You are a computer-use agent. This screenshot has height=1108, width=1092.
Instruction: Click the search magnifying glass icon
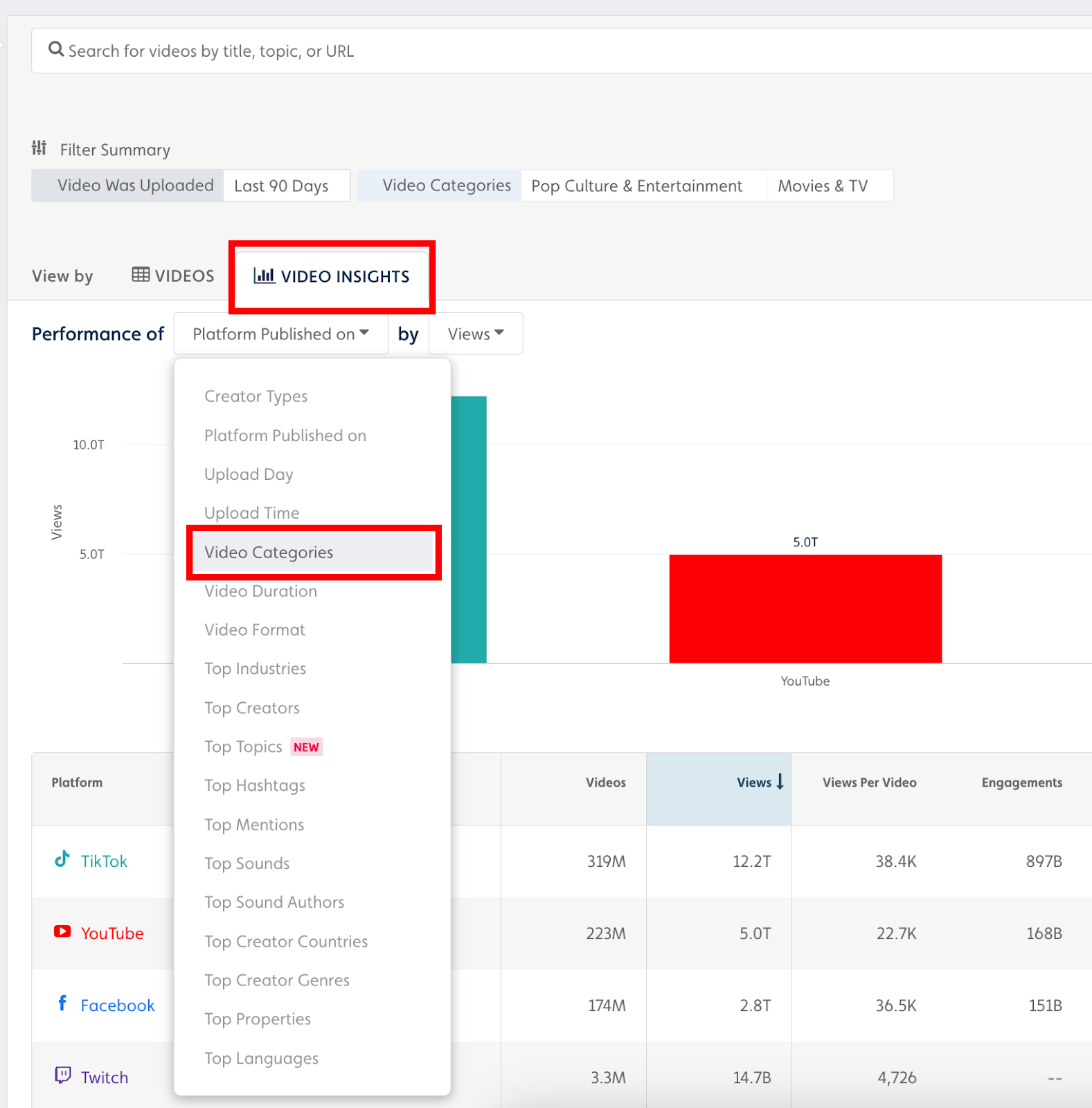pyautogui.click(x=55, y=50)
